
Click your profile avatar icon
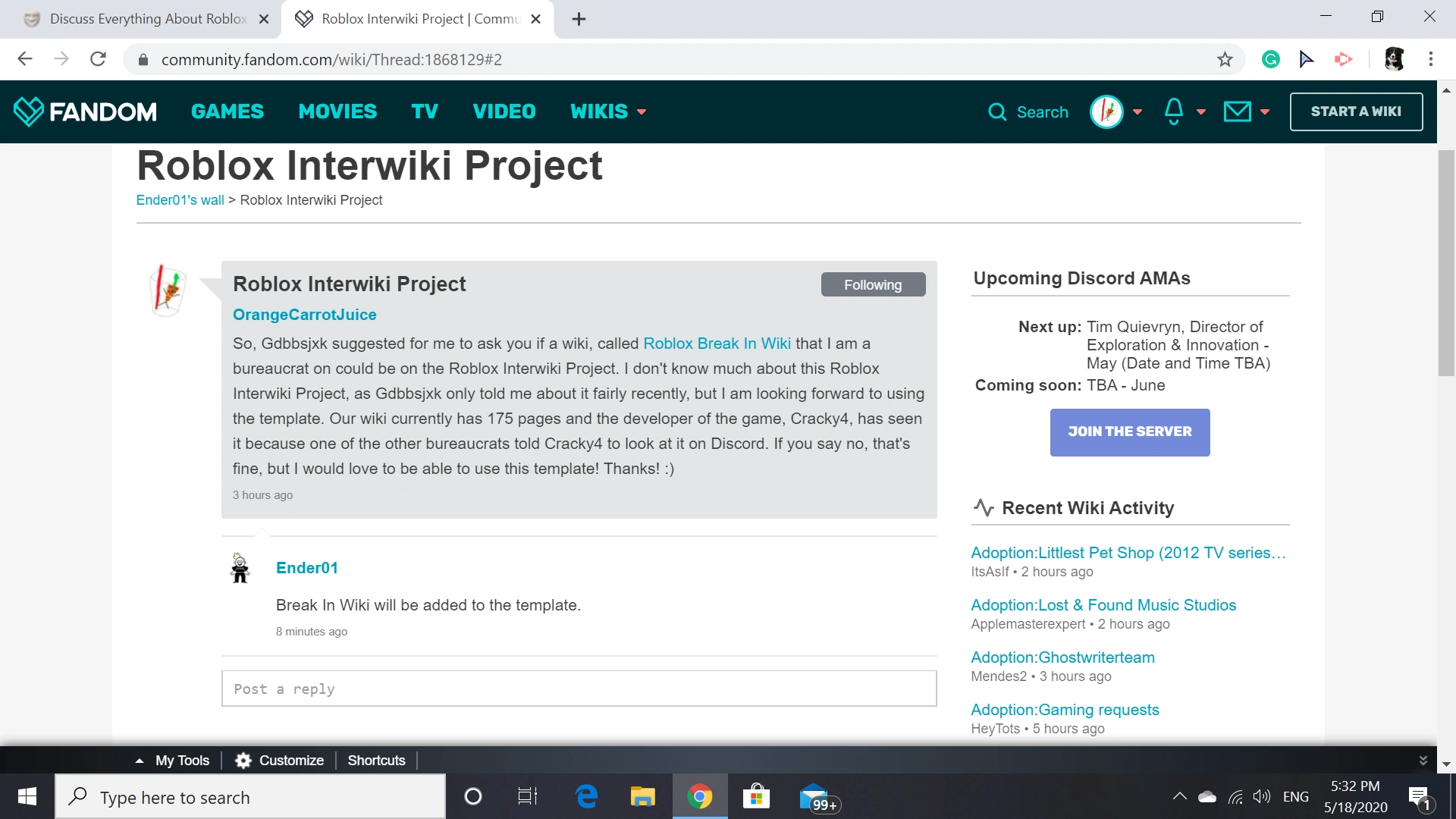(x=1106, y=111)
